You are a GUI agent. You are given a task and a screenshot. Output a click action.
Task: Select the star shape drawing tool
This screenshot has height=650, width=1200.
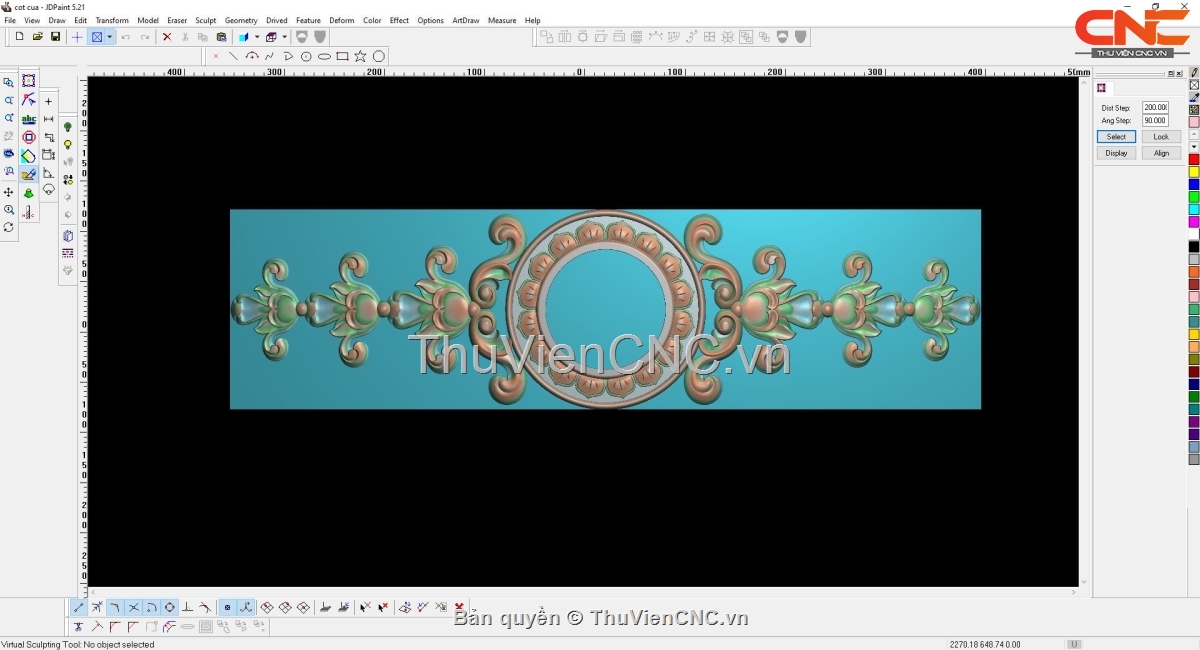(x=360, y=56)
